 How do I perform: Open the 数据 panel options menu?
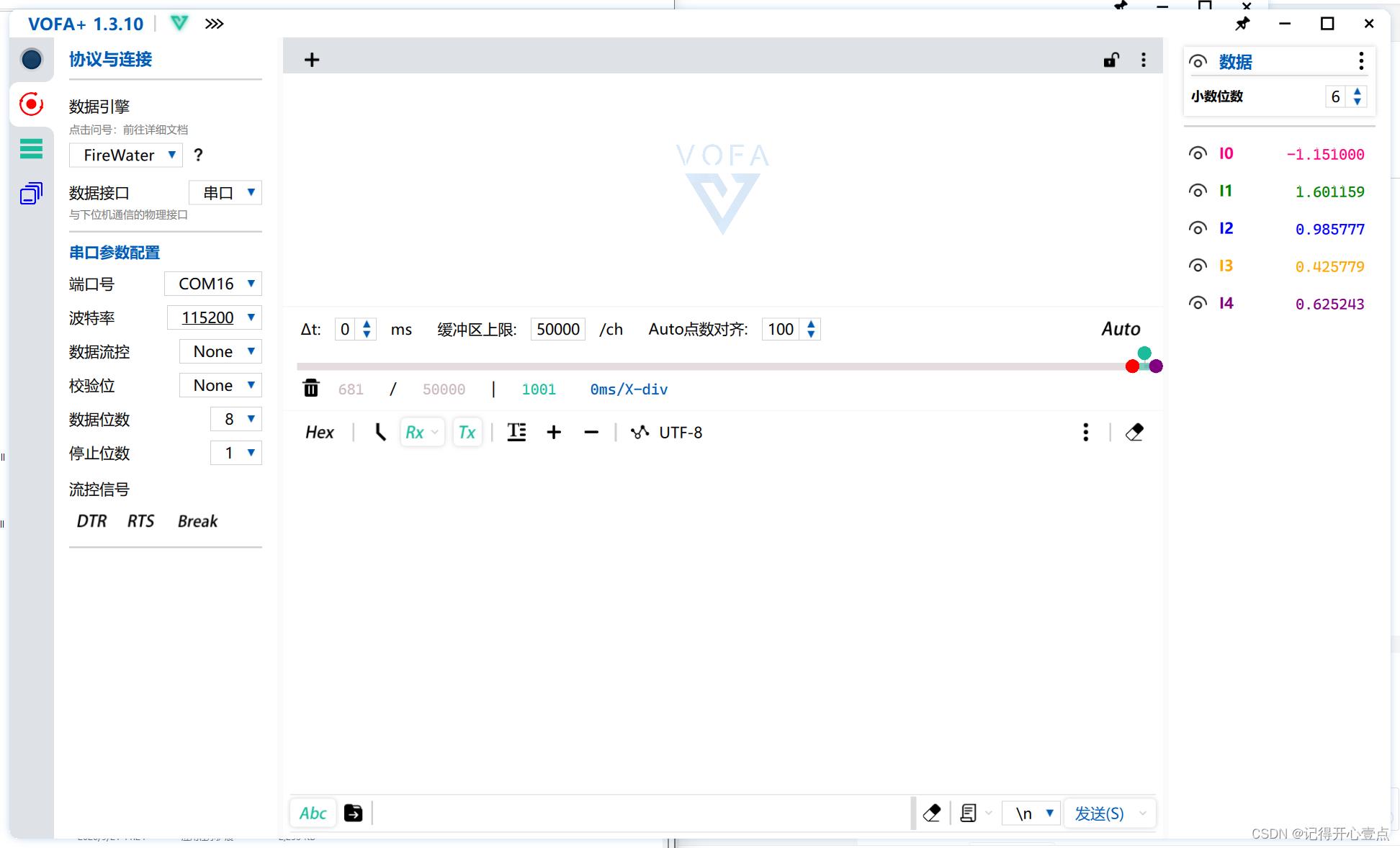click(1360, 61)
